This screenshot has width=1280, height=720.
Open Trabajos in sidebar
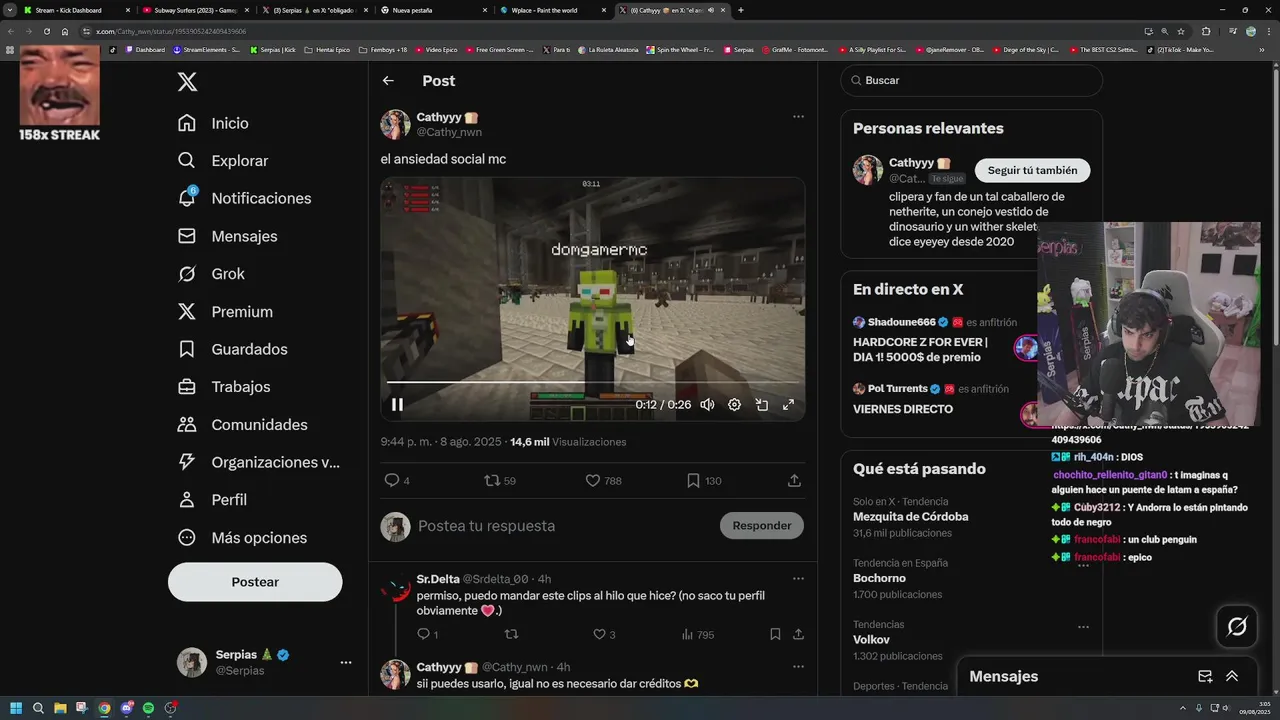(224, 387)
